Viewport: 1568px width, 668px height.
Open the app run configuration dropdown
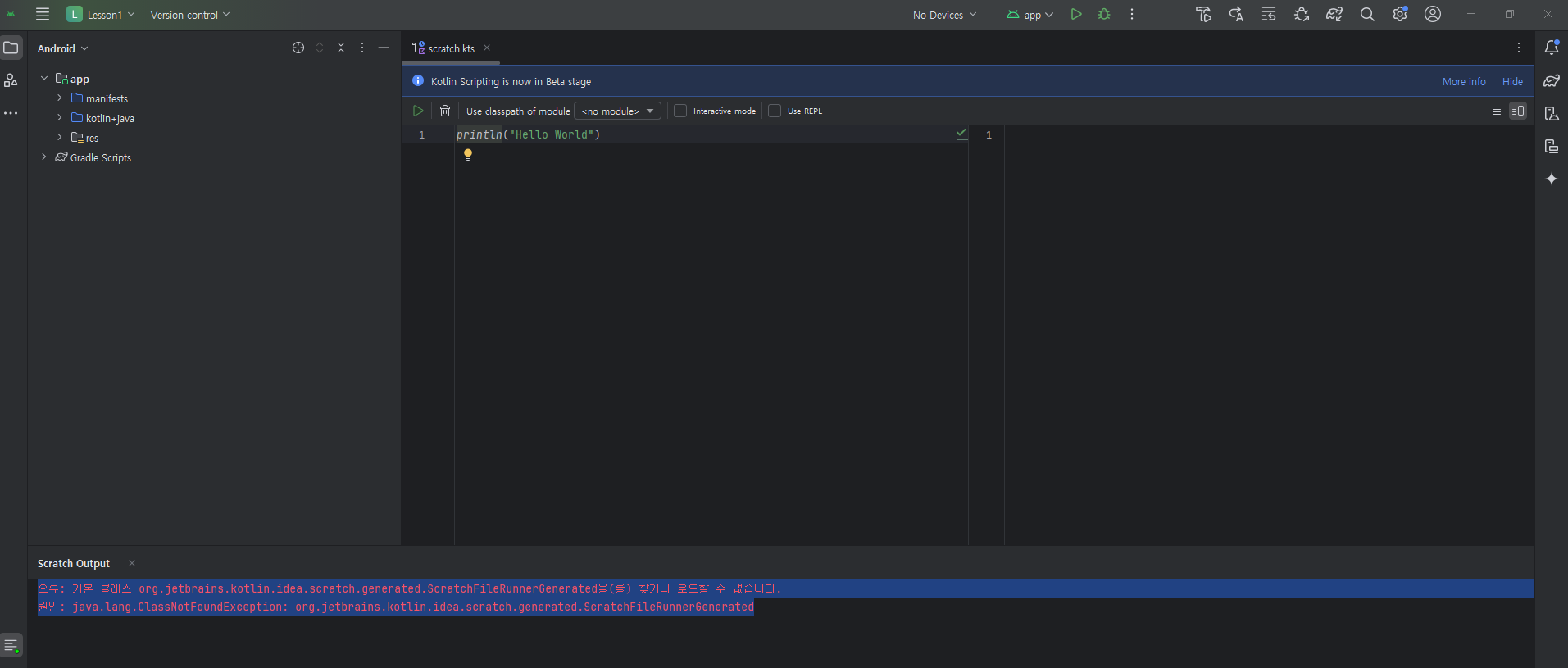click(1030, 15)
